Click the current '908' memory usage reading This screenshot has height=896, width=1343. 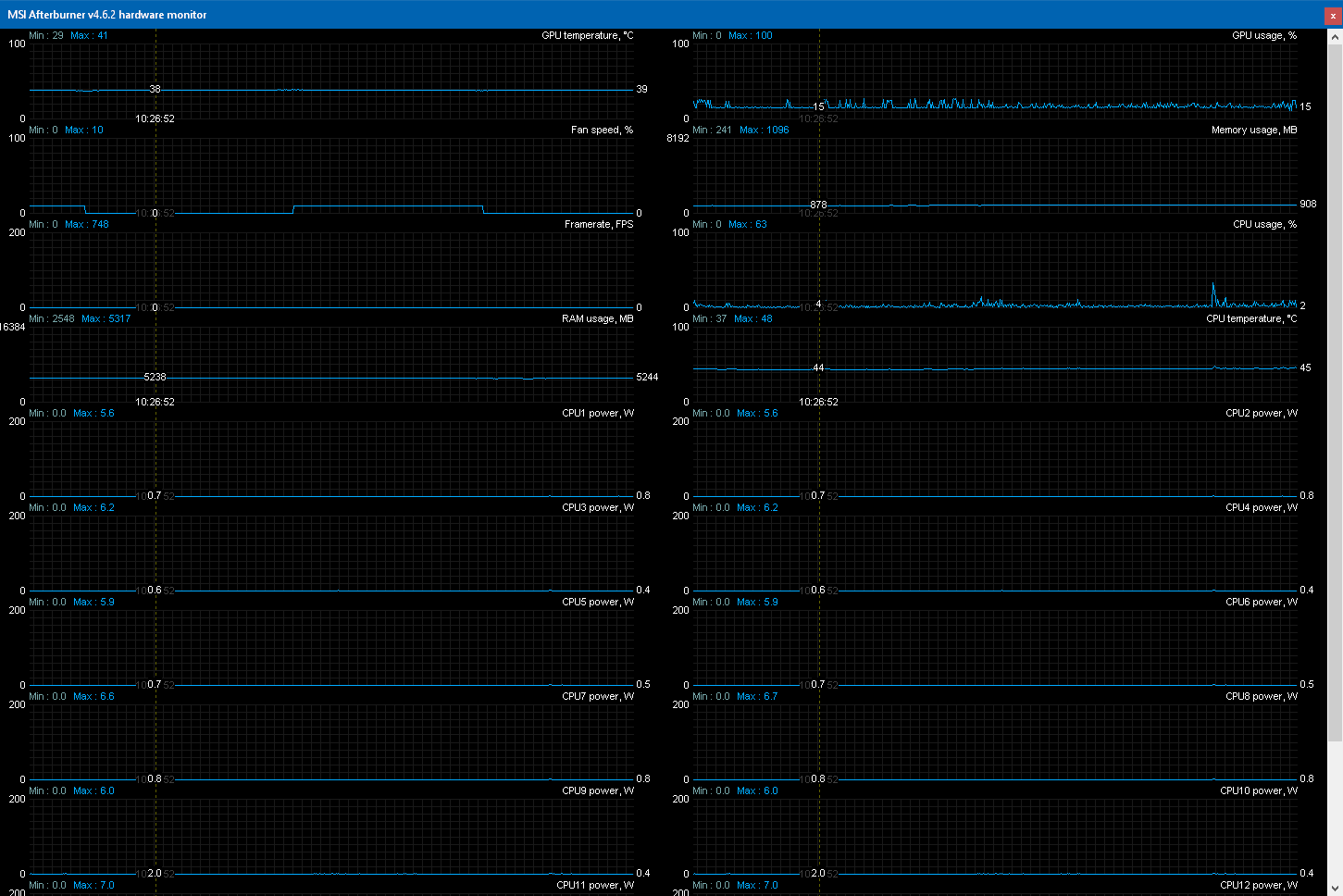point(1308,205)
